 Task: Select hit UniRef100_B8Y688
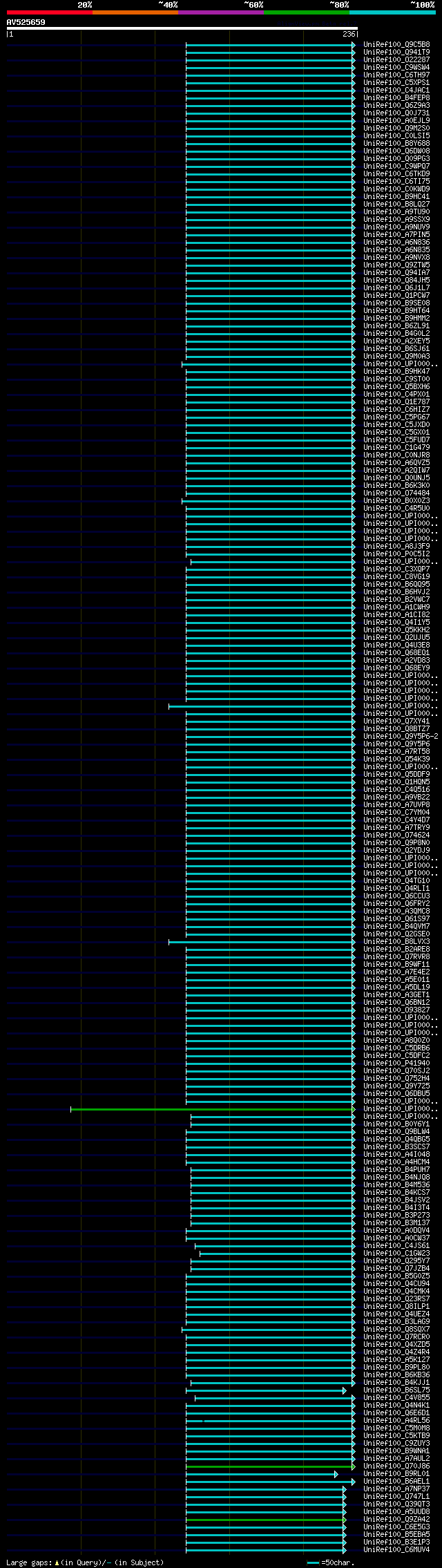tap(396, 144)
